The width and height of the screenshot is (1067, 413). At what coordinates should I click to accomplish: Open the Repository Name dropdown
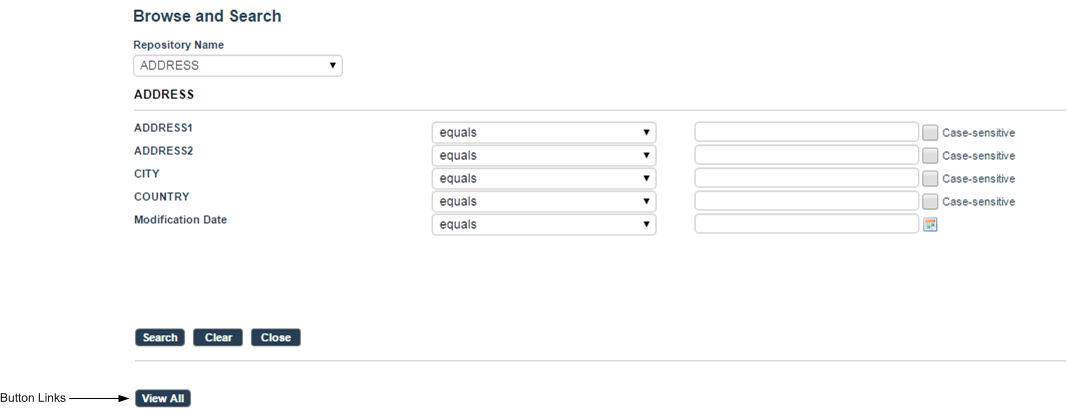(237, 66)
